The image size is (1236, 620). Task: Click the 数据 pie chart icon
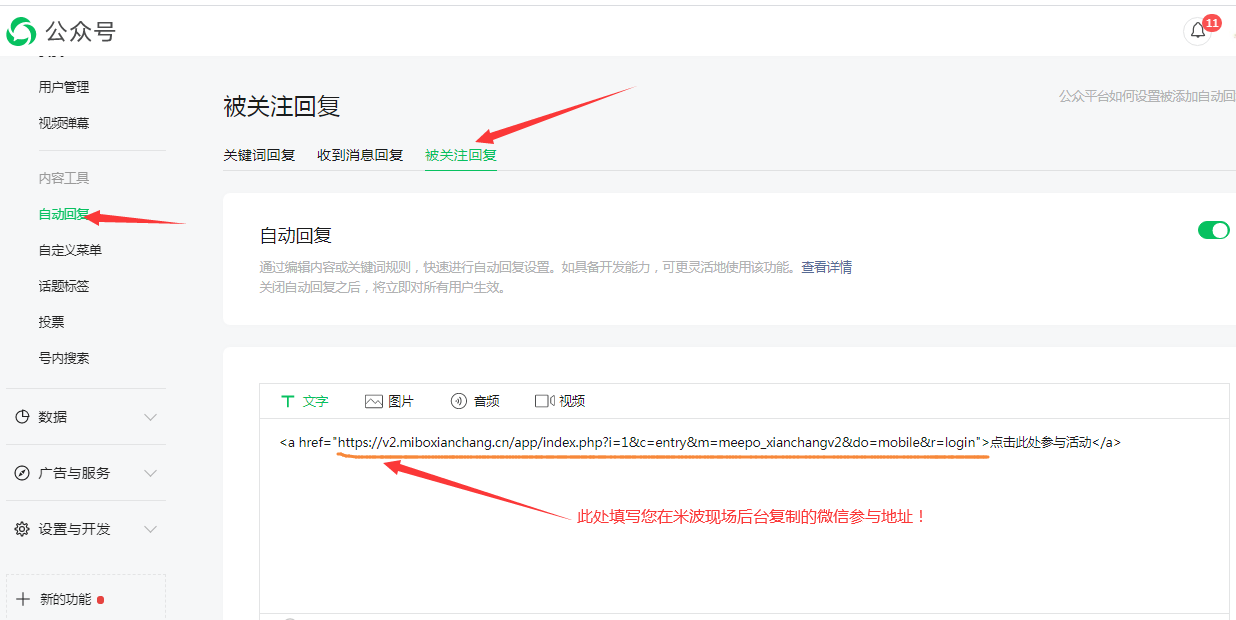(22, 417)
